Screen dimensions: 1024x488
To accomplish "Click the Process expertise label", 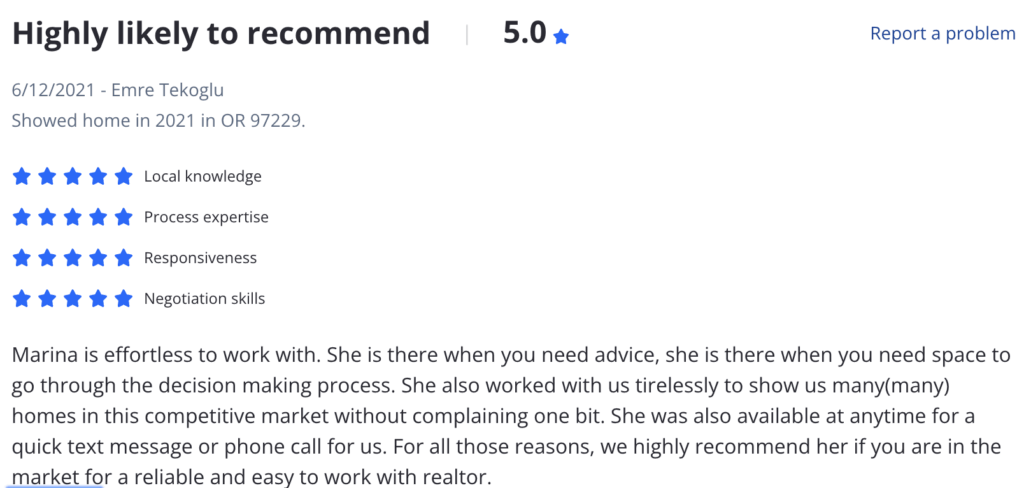I will pos(206,217).
